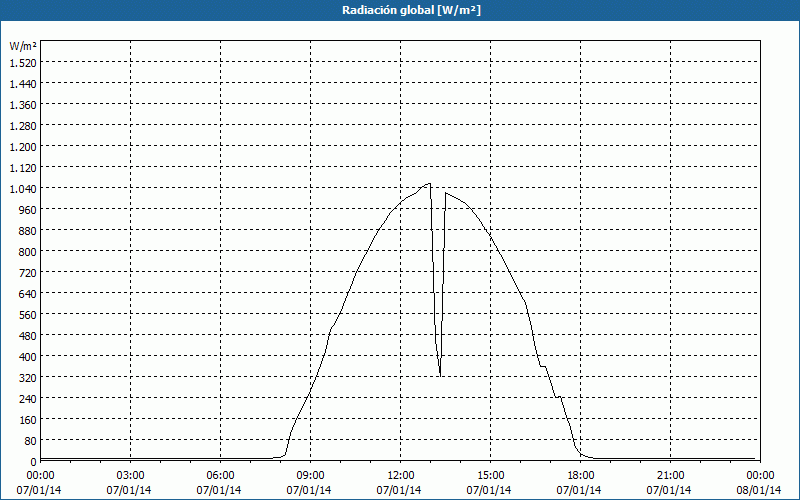
Task: Select the 1.040 y-axis value
Action: point(23,189)
